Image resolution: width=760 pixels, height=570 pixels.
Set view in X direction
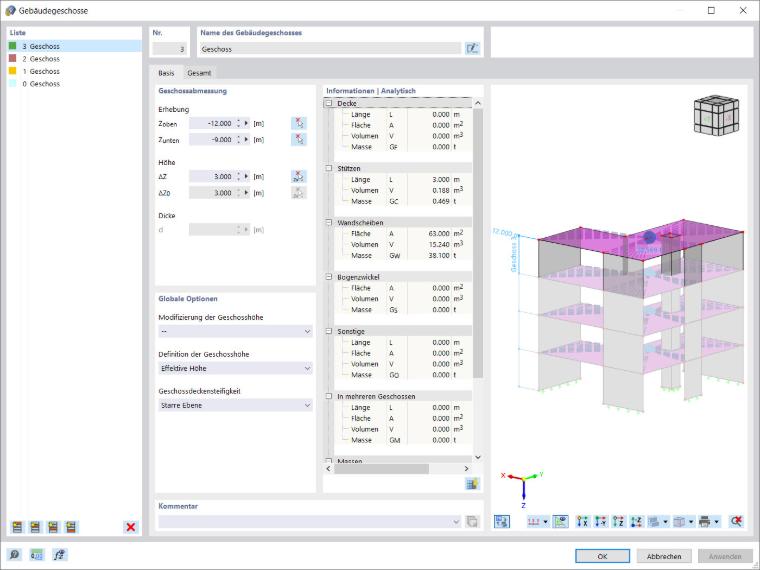click(583, 522)
